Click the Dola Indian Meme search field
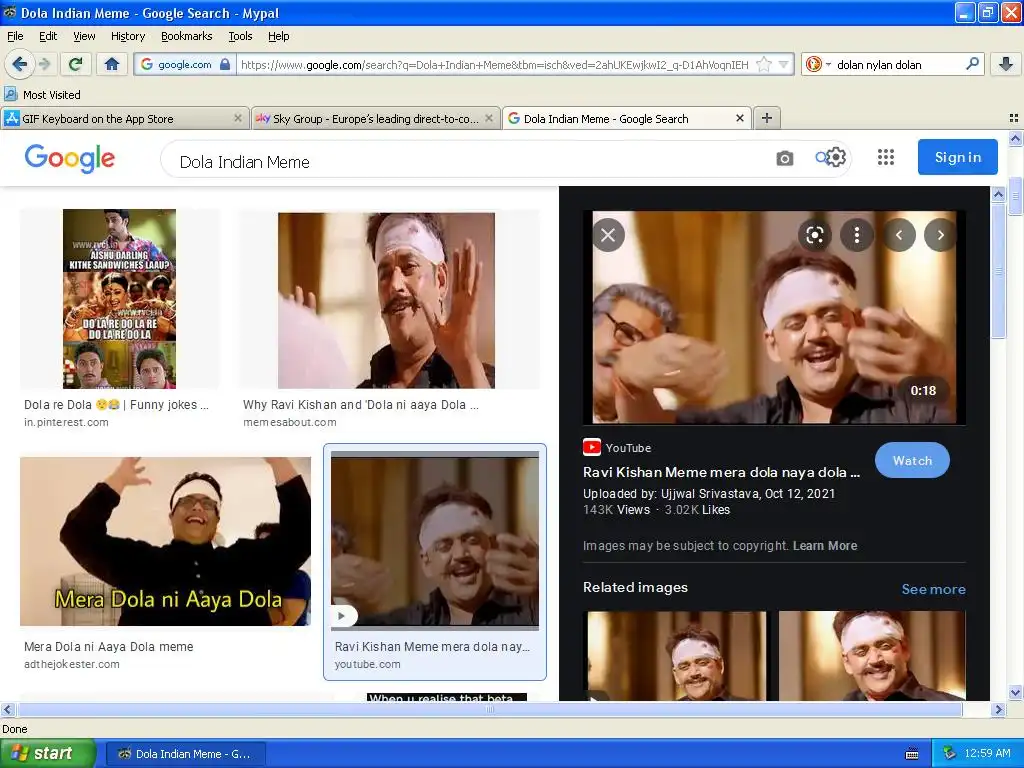The height and width of the screenshot is (768, 1024). pyautogui.click(x=470, y=161)
